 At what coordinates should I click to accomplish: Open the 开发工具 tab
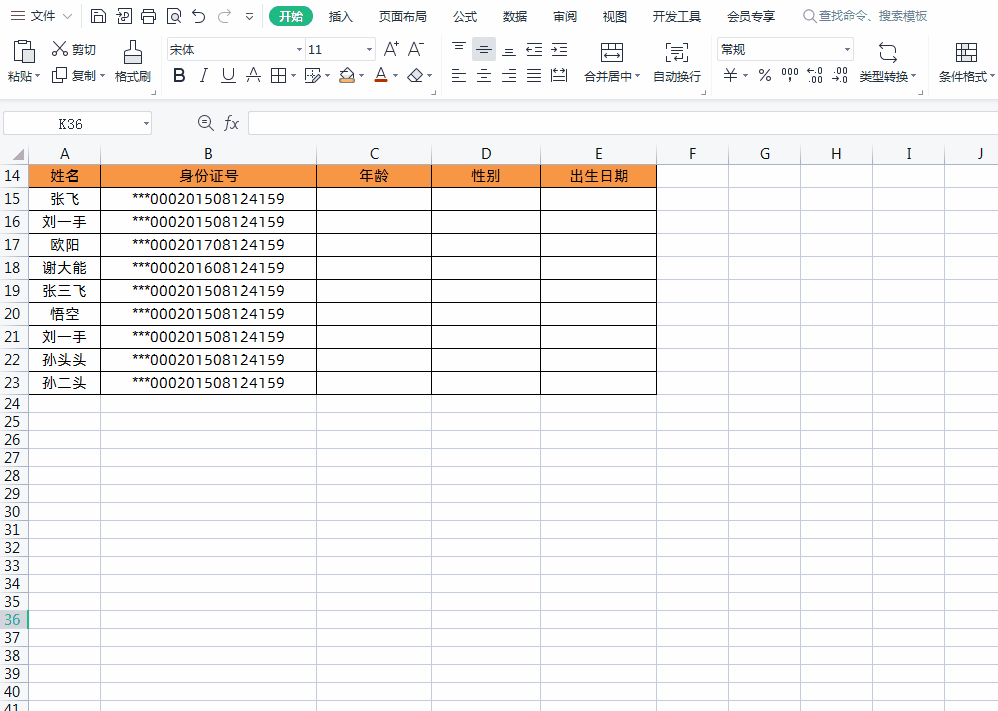point(677,17)
